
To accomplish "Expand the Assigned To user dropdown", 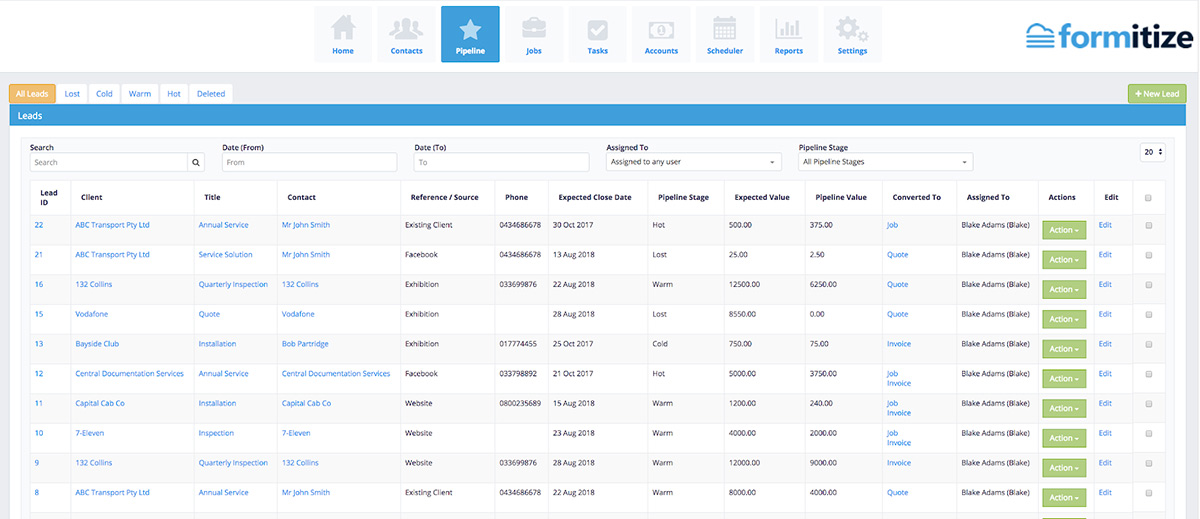I will click(693, 162).
